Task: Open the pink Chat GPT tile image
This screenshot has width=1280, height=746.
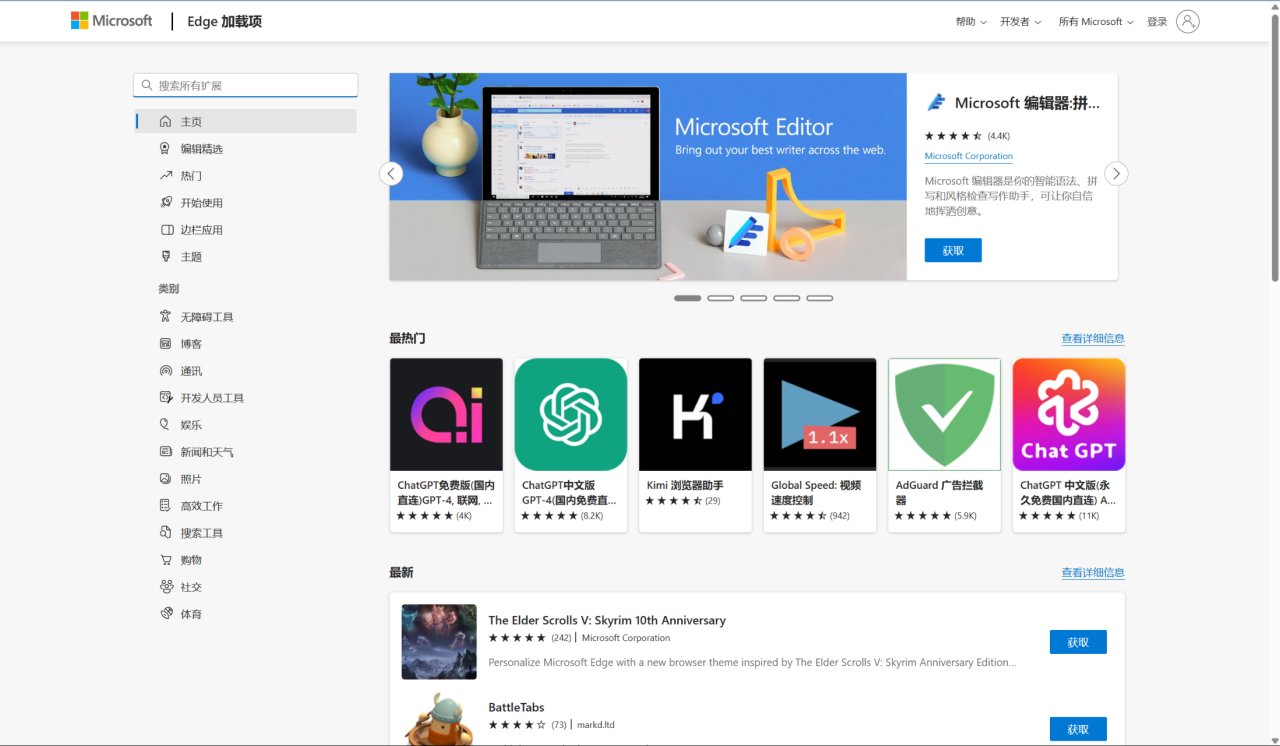Action: click(x=1069, y=414)
